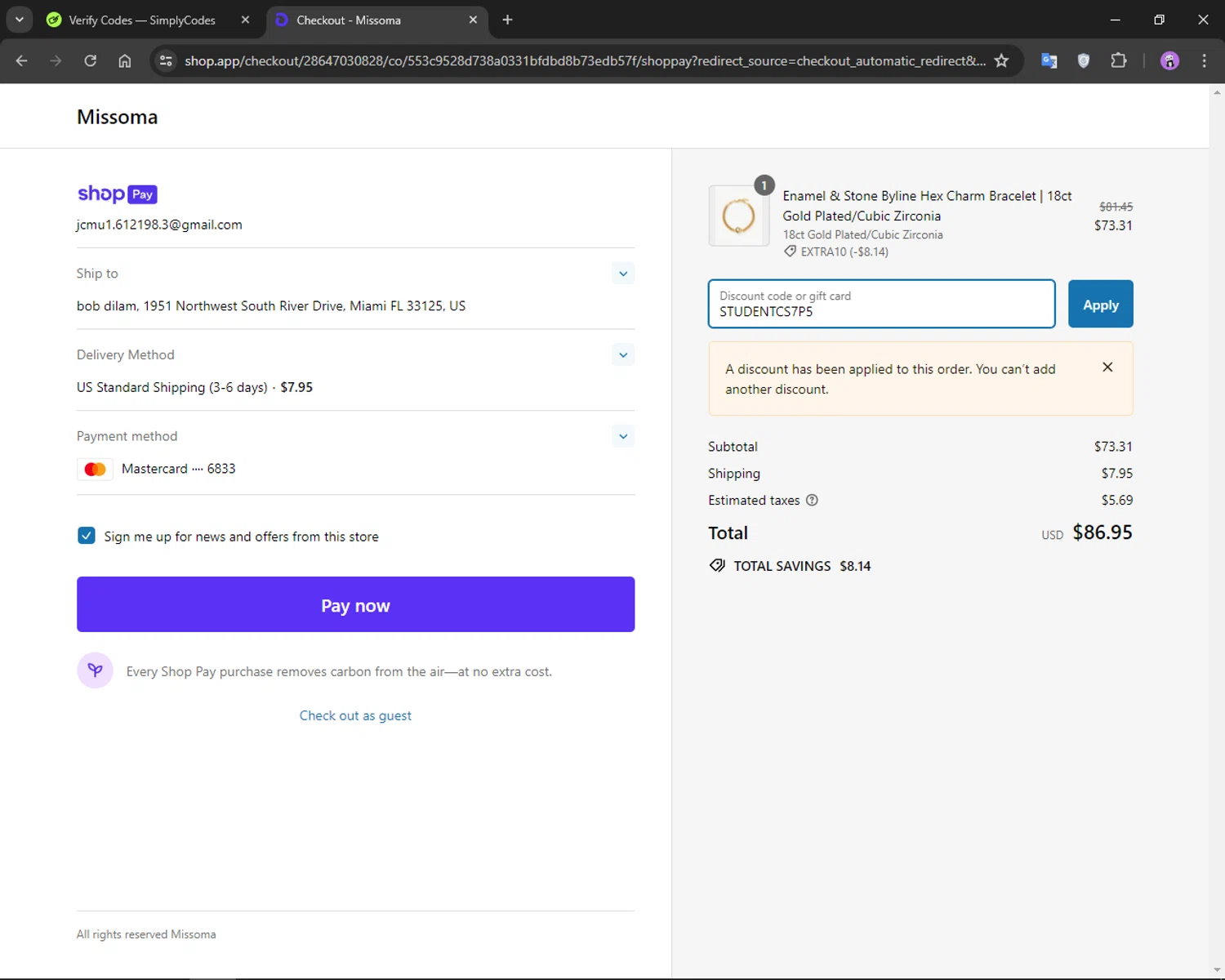
Task: Apply the discount code
Action: point(1100,304)
